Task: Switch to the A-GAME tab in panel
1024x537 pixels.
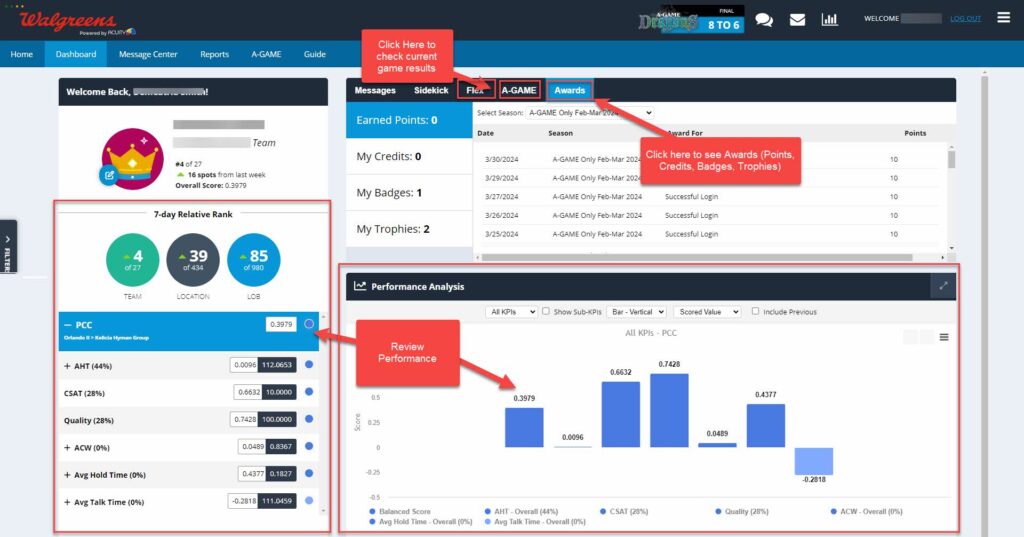Action: pos(519,90)
